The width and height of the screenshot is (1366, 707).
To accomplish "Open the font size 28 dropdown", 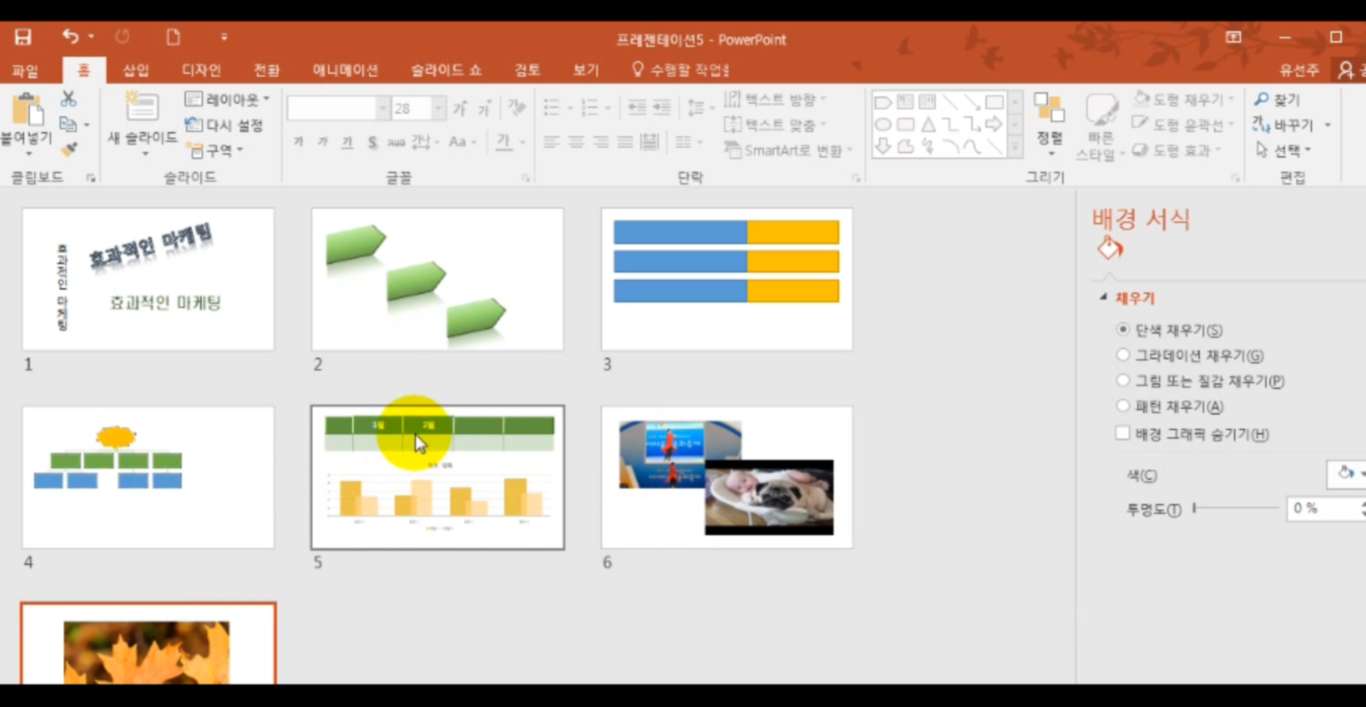I will click(439, 108).
